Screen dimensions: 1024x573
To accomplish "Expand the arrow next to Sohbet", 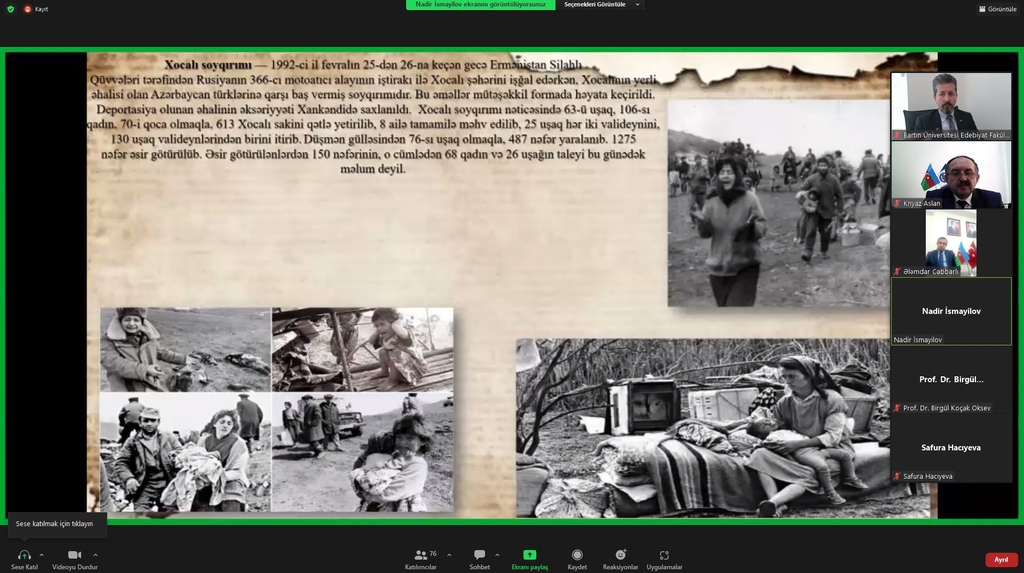I will [x=497, y=554].
